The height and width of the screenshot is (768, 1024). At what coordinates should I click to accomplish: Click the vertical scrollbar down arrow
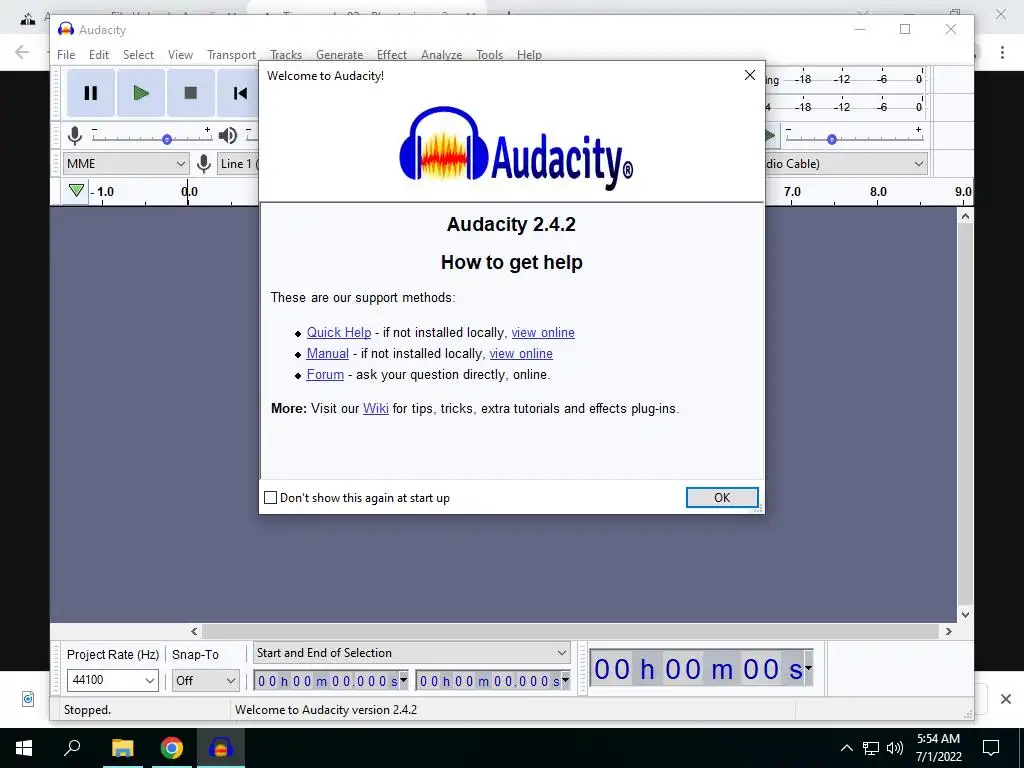point(965,615)
